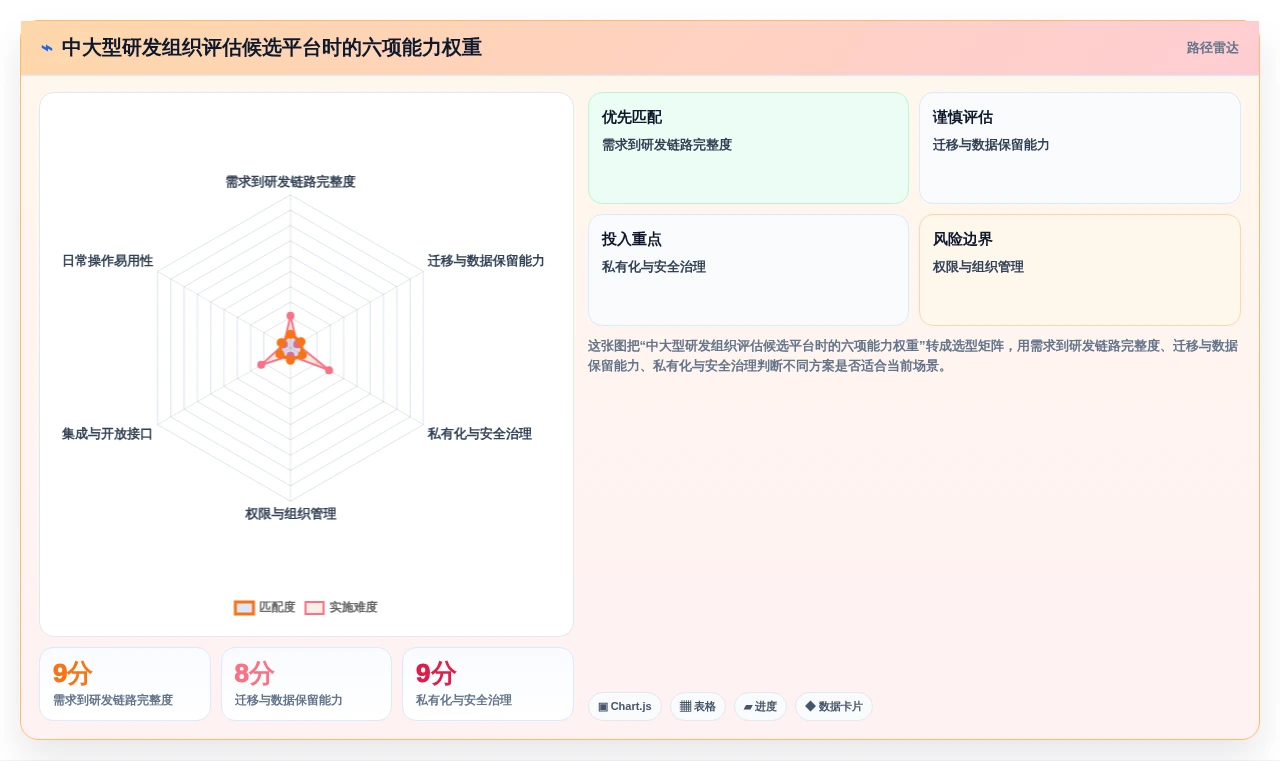This screenshot has width=1280, height=761.
Task: Select the Chart.js tag chip
Action: (x=625, y=707)
